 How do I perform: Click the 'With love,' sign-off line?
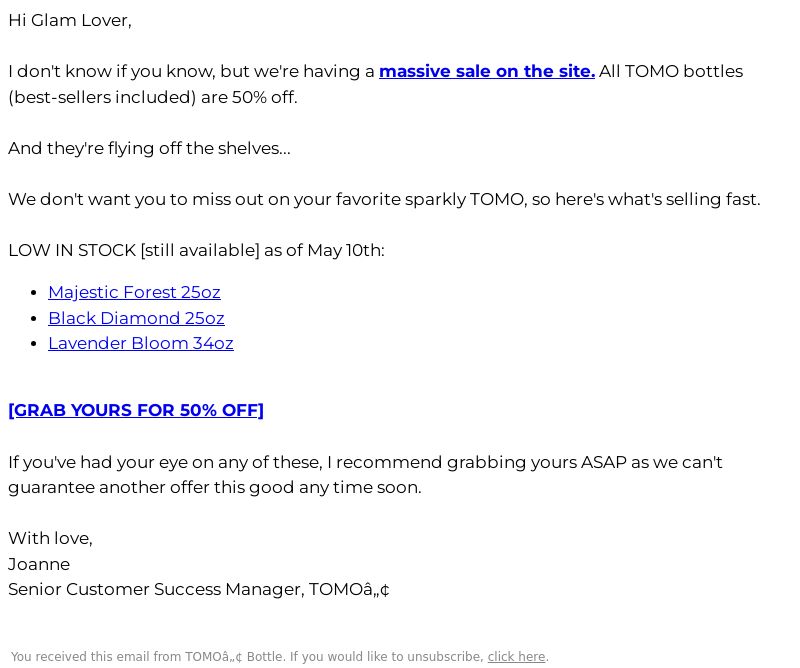tap(51, 538)
